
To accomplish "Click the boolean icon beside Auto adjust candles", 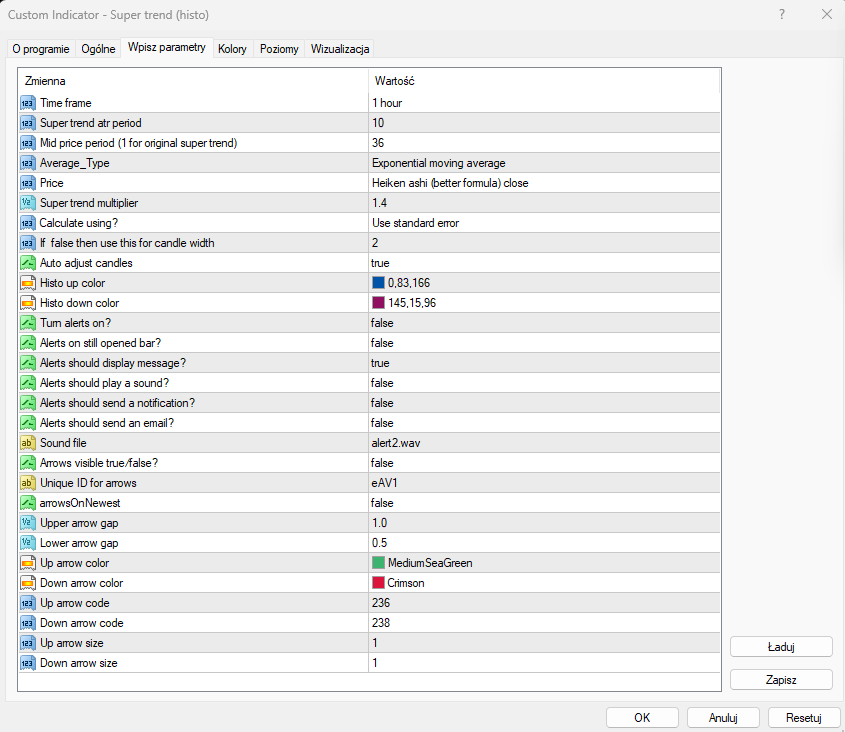I will (x=28, y=263).
